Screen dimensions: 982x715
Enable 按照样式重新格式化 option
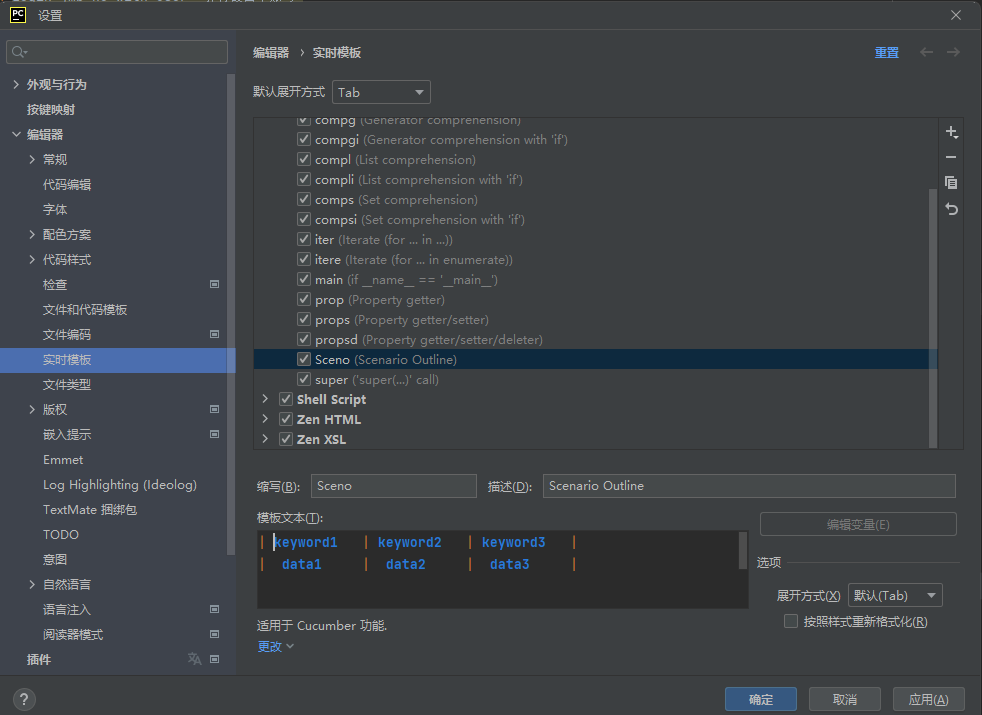click(x=790, y=621)
